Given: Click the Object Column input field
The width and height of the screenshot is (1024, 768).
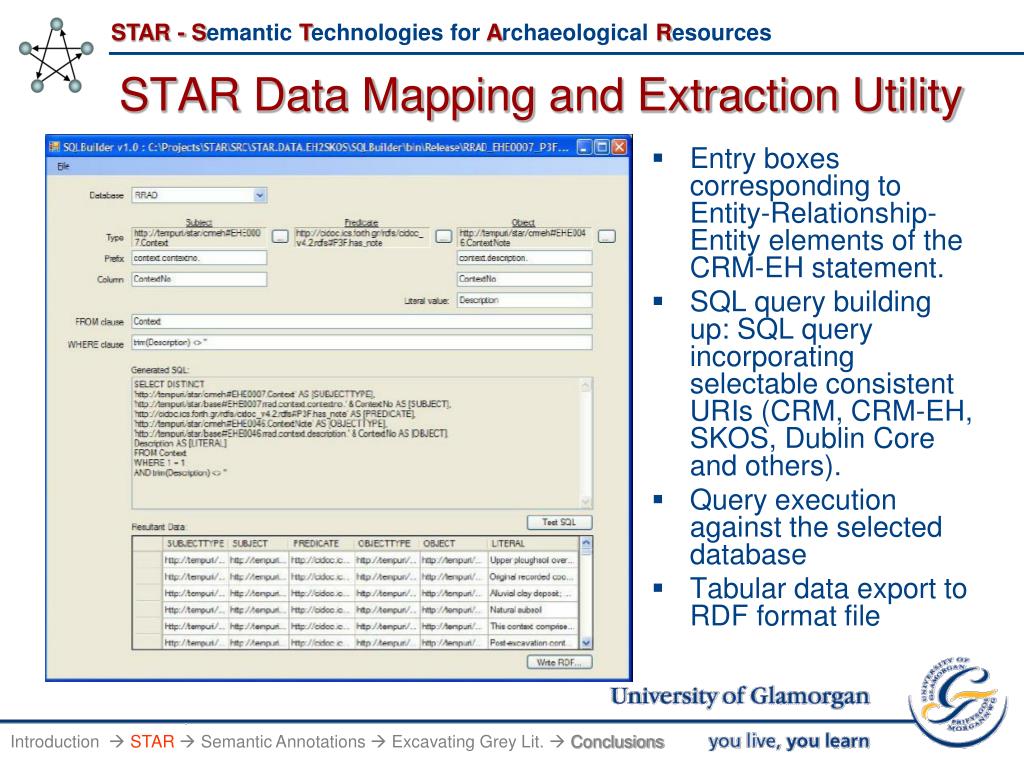Looking at the screenshot, I should point(524,280).
